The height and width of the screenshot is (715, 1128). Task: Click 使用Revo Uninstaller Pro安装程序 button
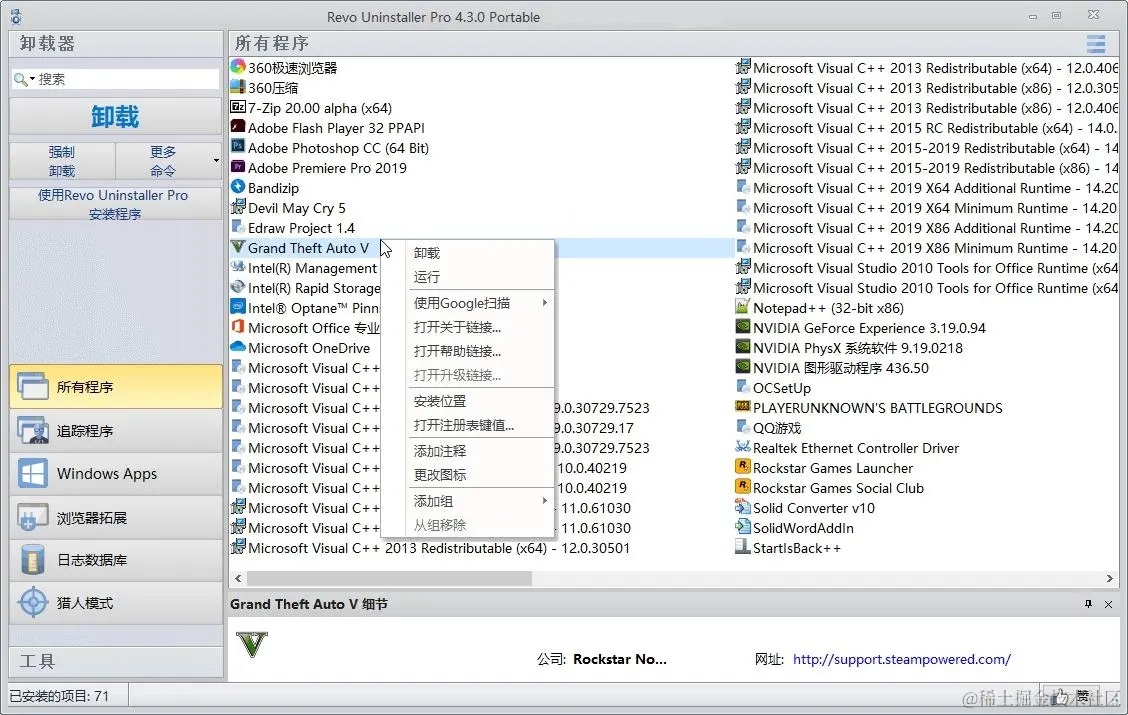tap(115, 204)
